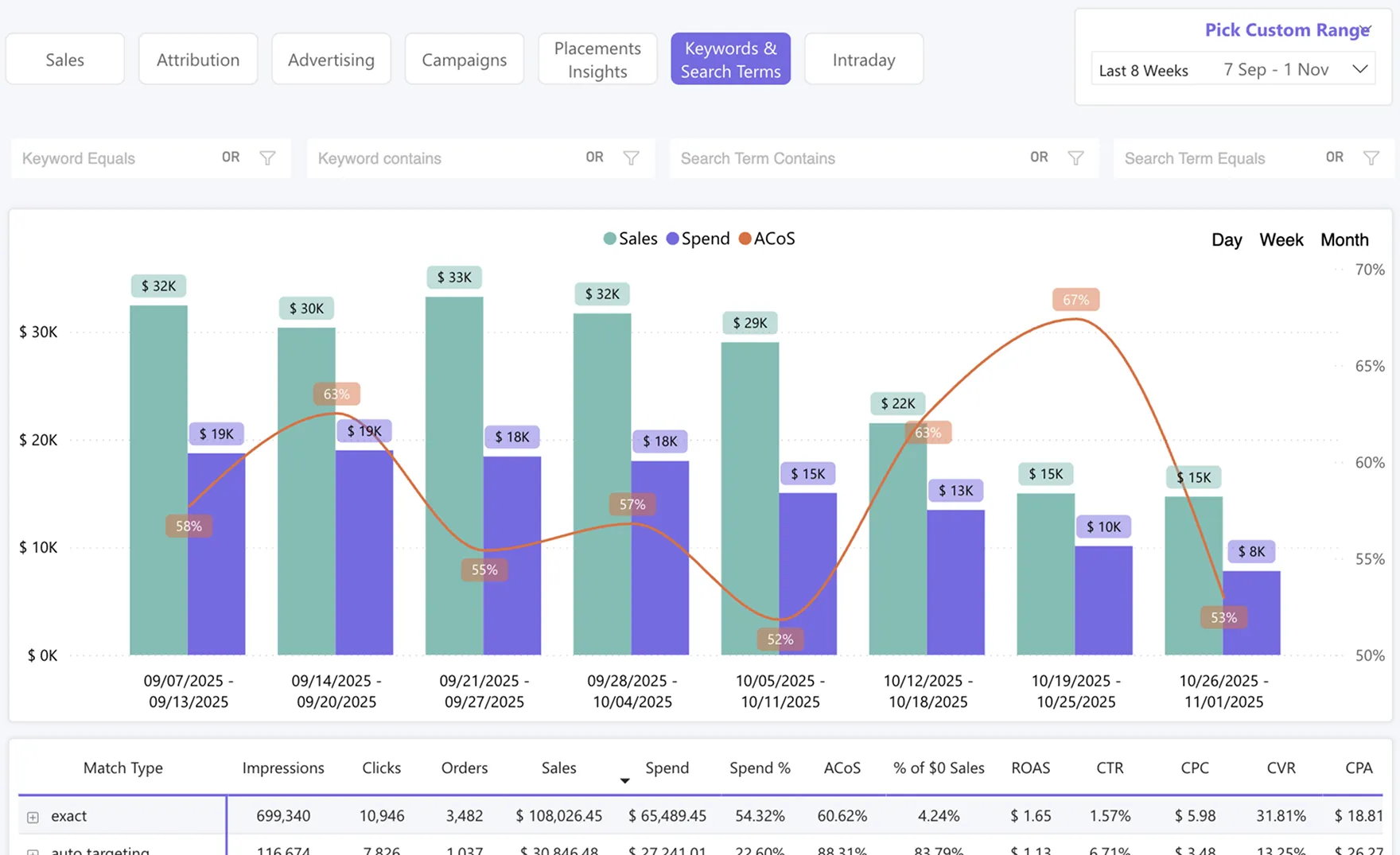1400x855 pixels.
Task: Open the Intraday tab
Action: 864,60
